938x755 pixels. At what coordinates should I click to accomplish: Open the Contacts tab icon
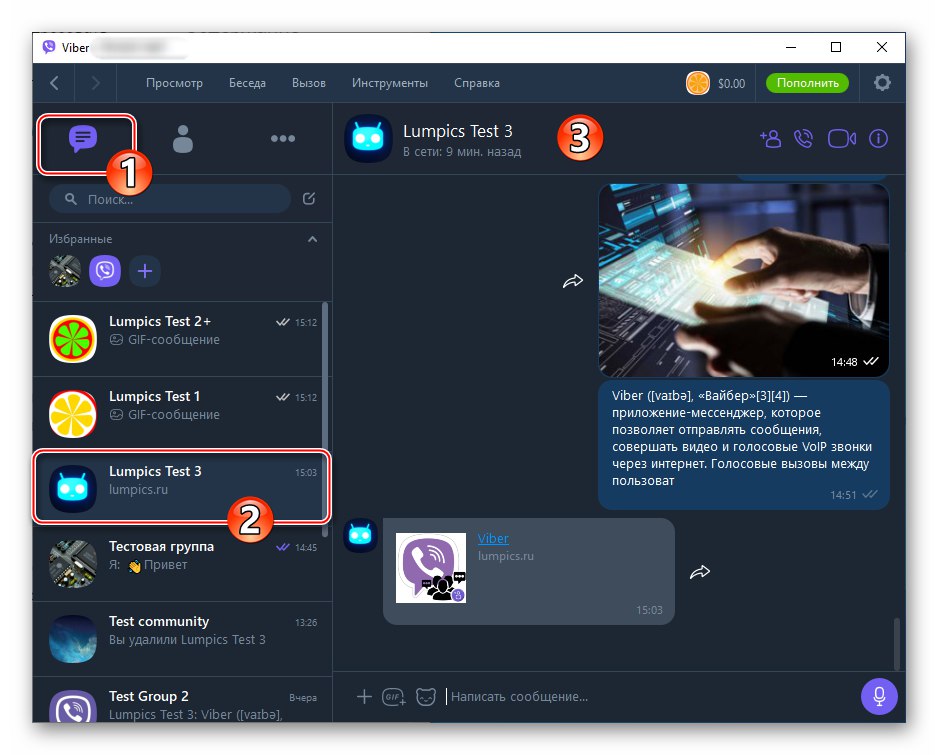click(182, 139)
